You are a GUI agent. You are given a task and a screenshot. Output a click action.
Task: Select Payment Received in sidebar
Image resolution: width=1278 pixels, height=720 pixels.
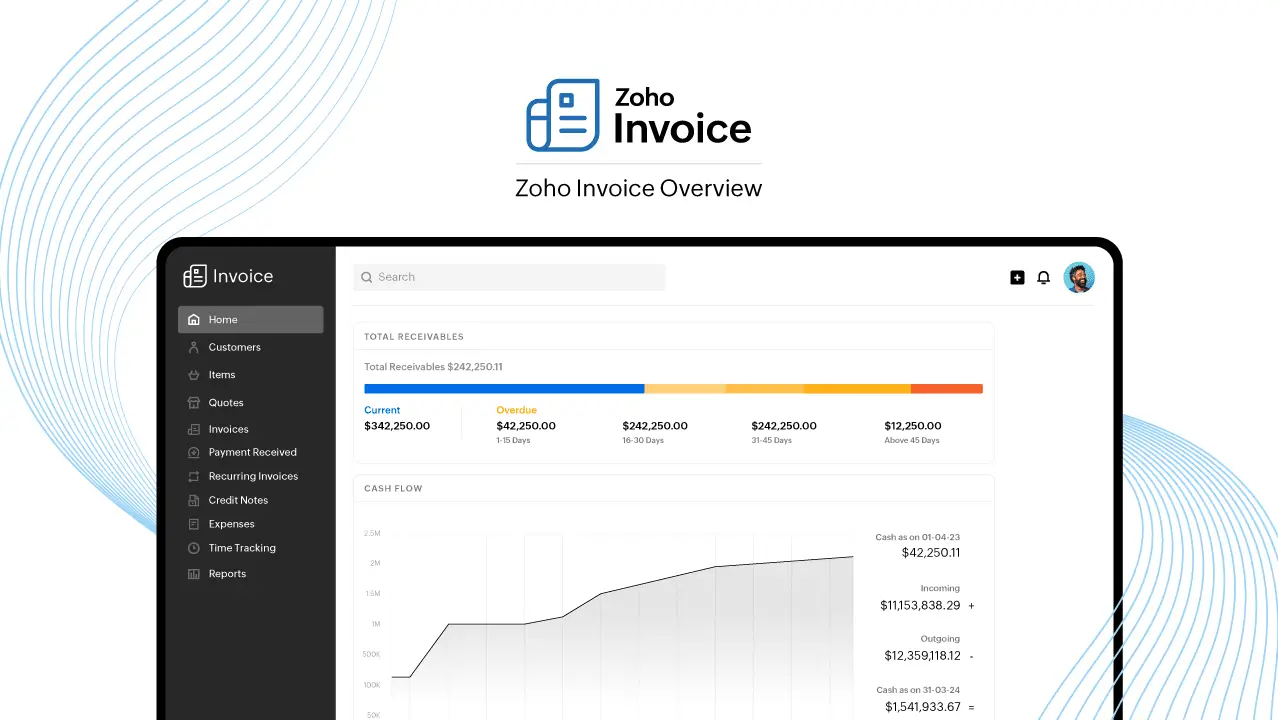click(x=252, y=452)
